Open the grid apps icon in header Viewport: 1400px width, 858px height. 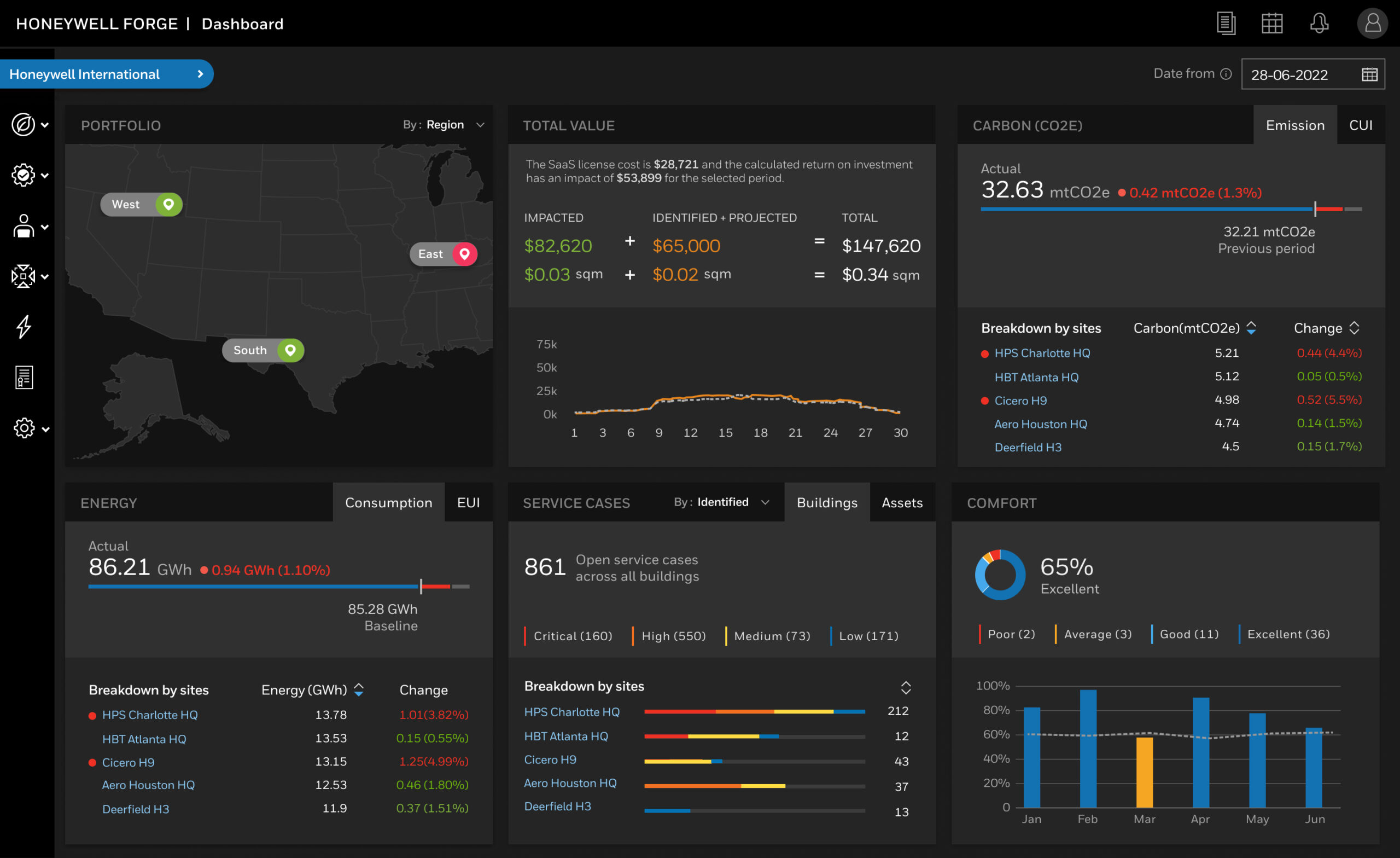1271,24
